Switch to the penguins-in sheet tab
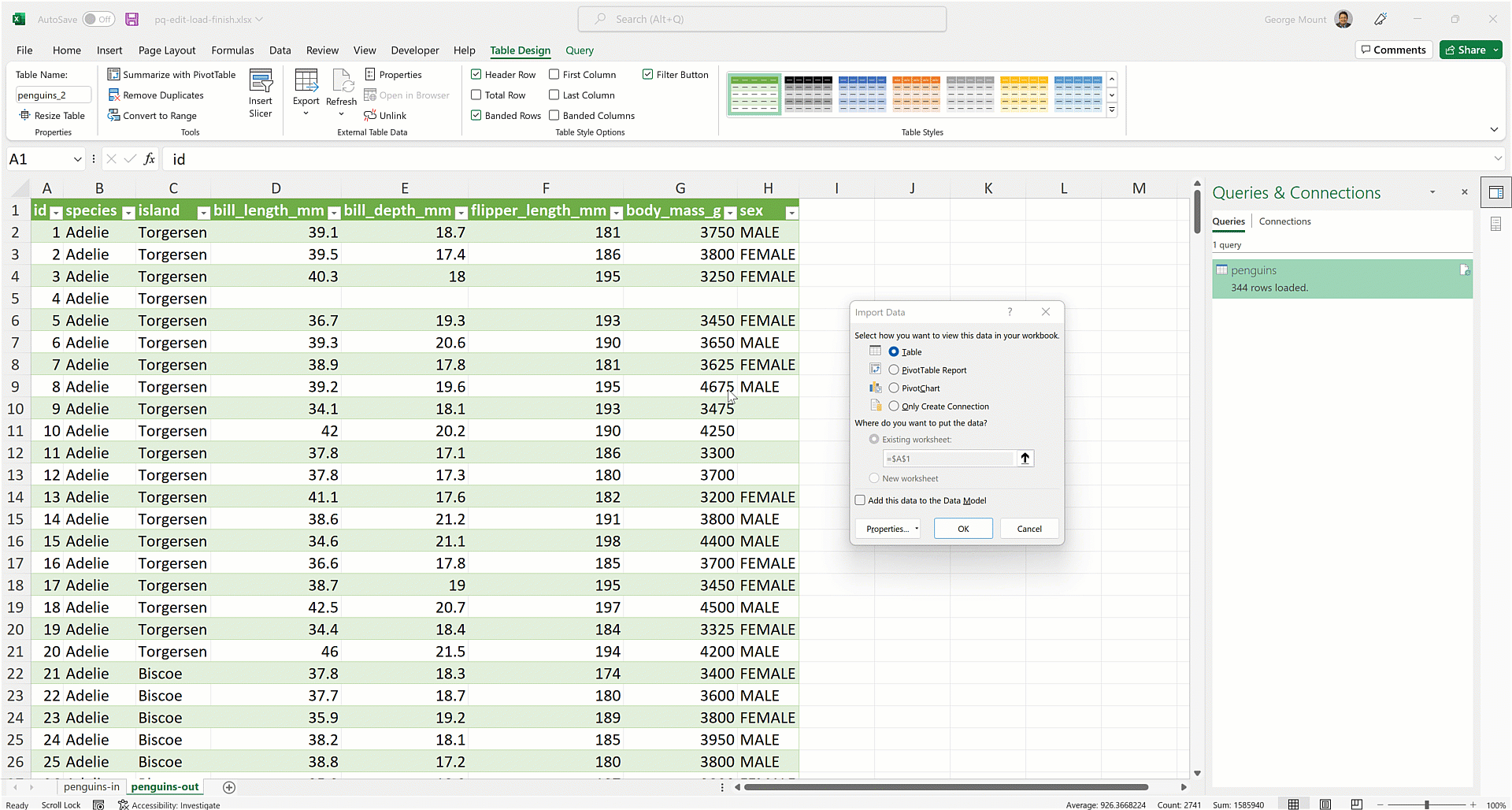 91,786
